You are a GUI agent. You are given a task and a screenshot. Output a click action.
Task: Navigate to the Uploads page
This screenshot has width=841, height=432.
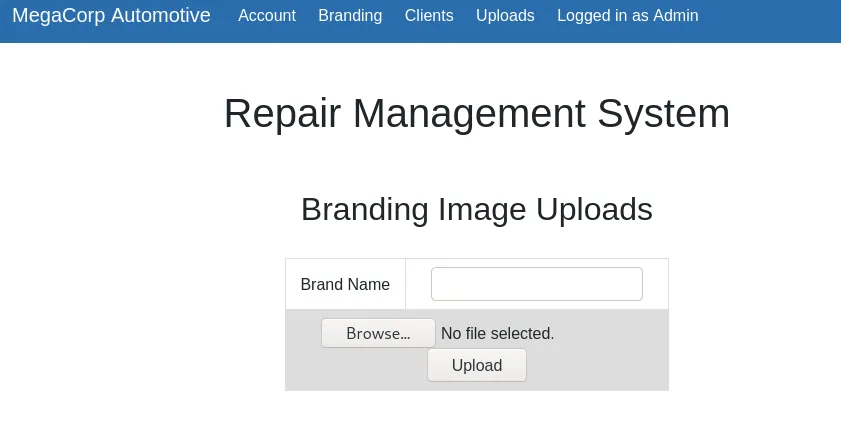505,16
